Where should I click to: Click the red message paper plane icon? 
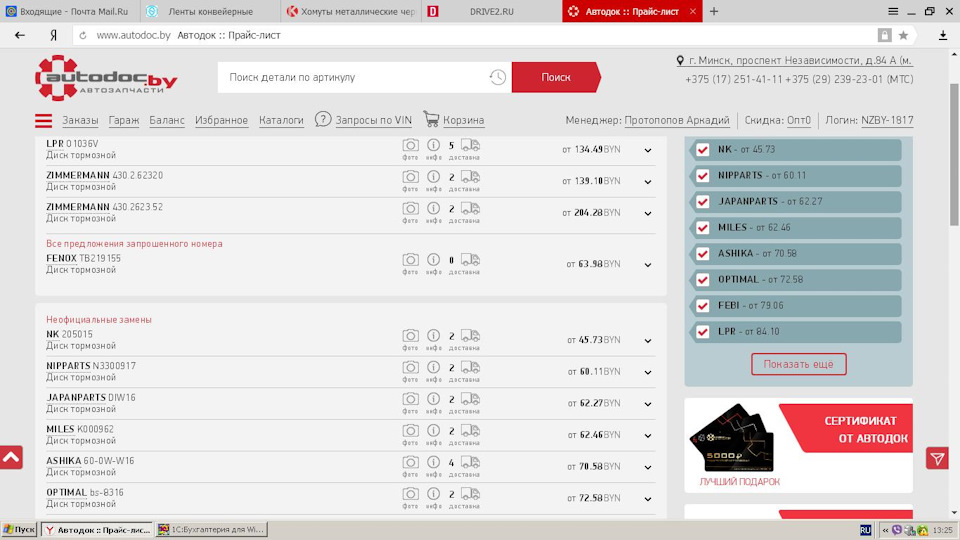[x=937, y=458]
